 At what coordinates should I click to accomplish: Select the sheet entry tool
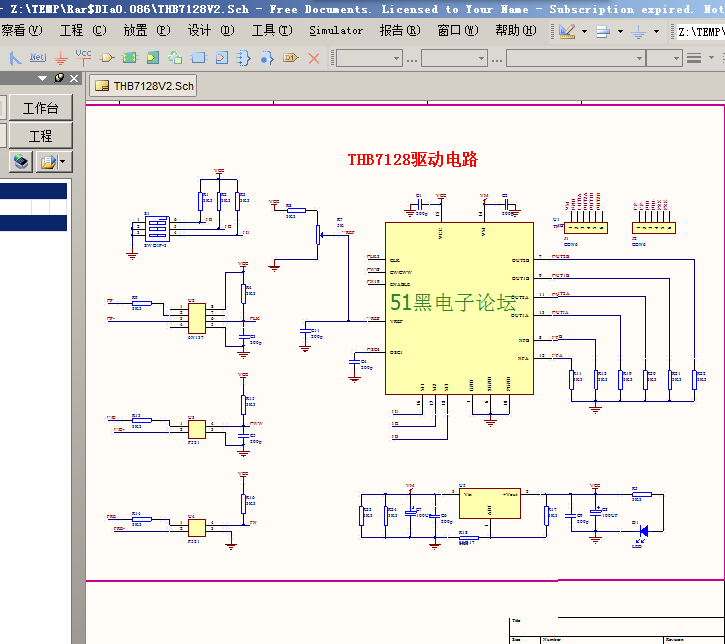point(153,58)
